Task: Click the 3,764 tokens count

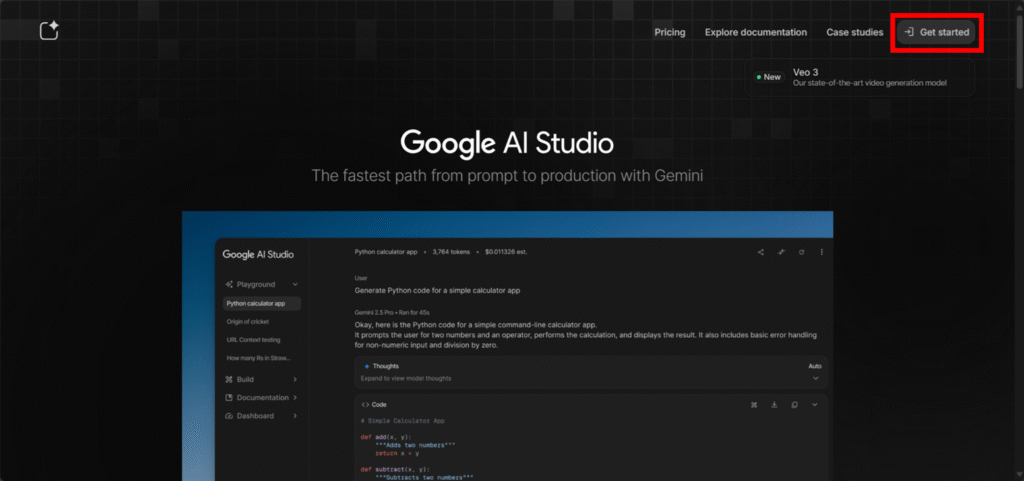Action: coord(451,252)
